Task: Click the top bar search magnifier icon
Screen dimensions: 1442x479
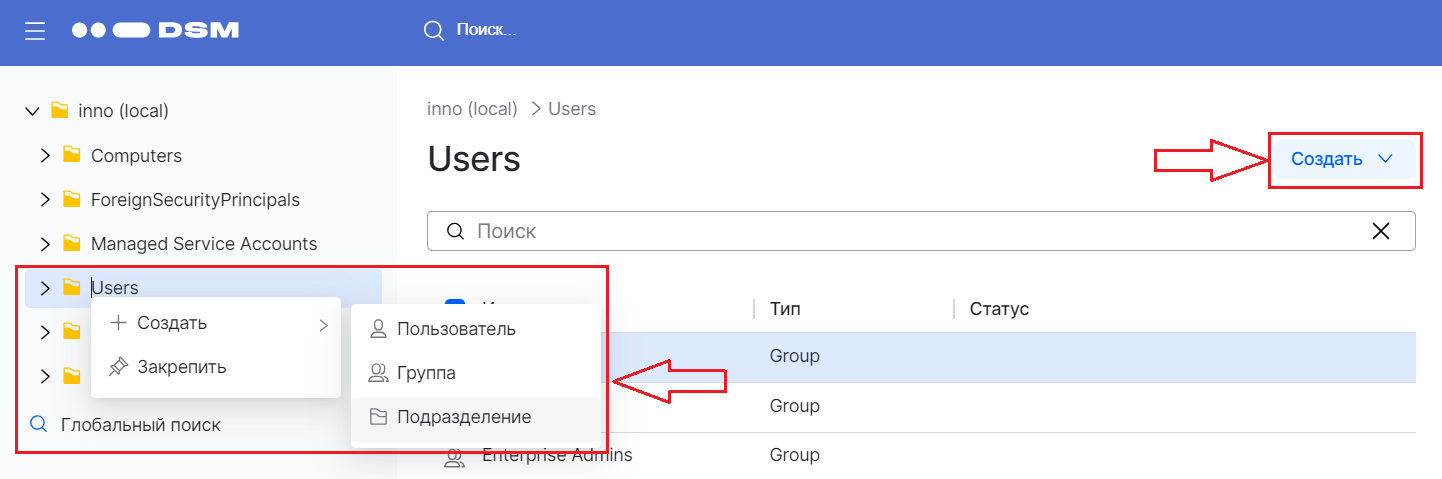Action: pos(434,30)
